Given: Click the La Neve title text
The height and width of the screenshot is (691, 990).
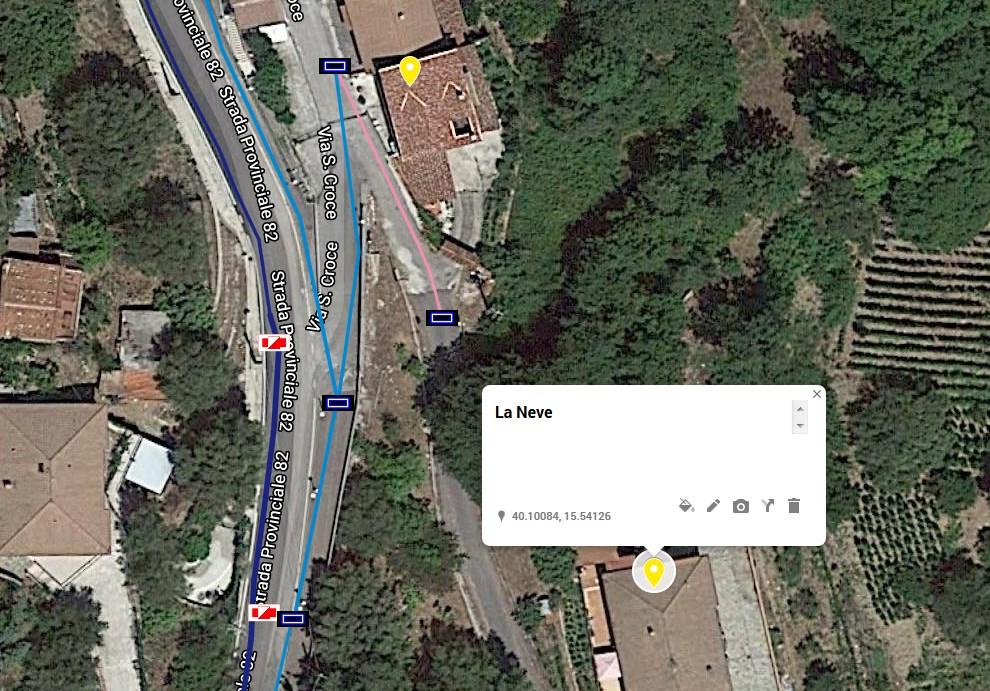Looking at the screenshot, I should click(523, 412).
